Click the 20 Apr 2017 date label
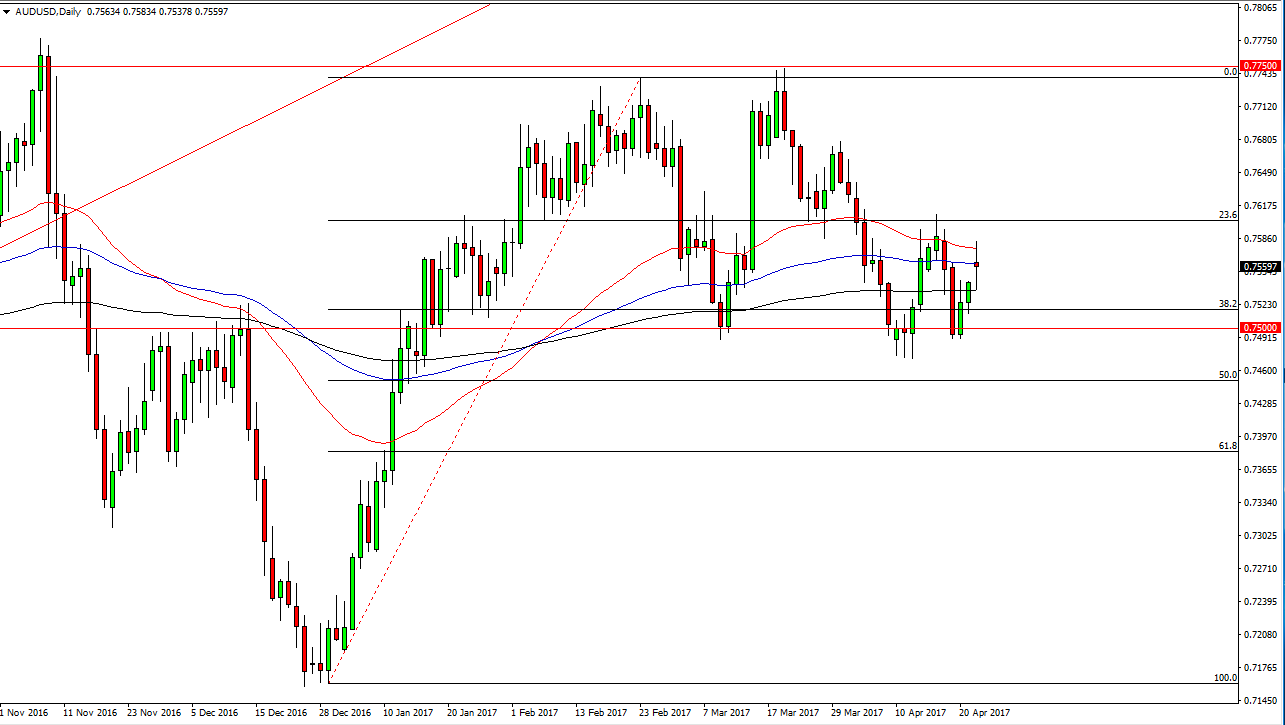This screenshot has width=1285, height=725. coord(984,712)
